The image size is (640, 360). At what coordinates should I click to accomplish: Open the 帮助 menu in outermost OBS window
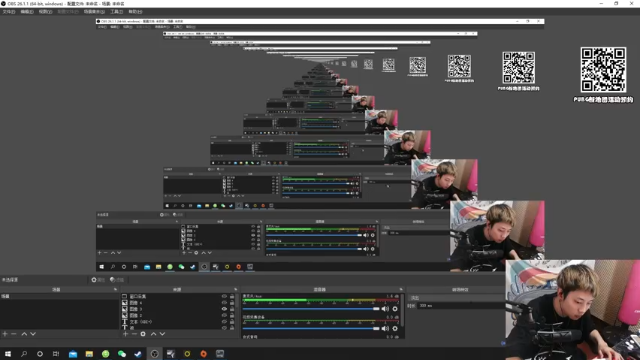tap(135, 12)
